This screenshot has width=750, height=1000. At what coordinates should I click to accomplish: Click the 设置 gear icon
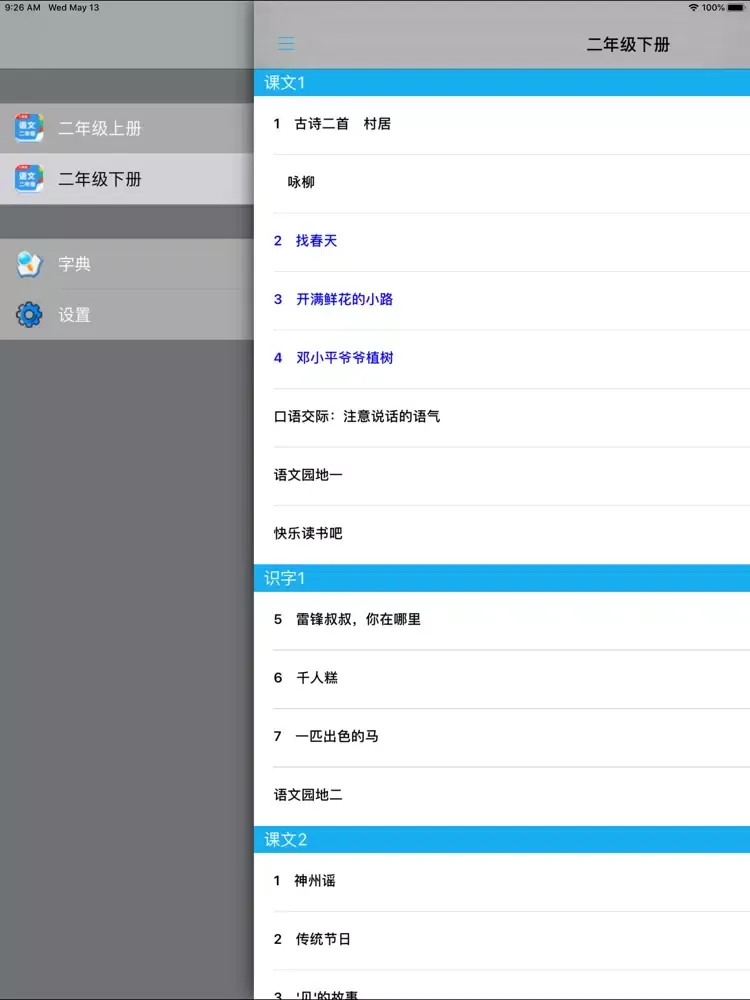pos(29,314)
